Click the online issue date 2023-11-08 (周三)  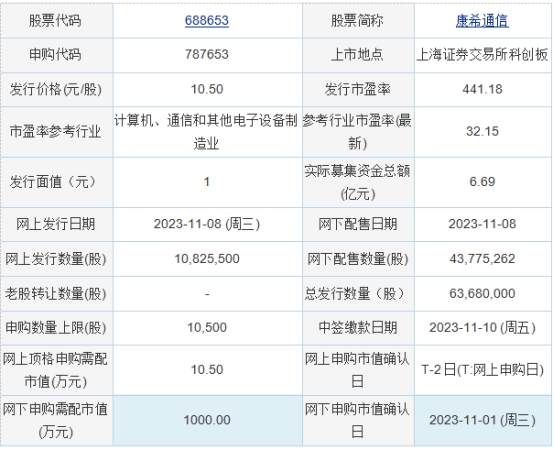[207, 224]
